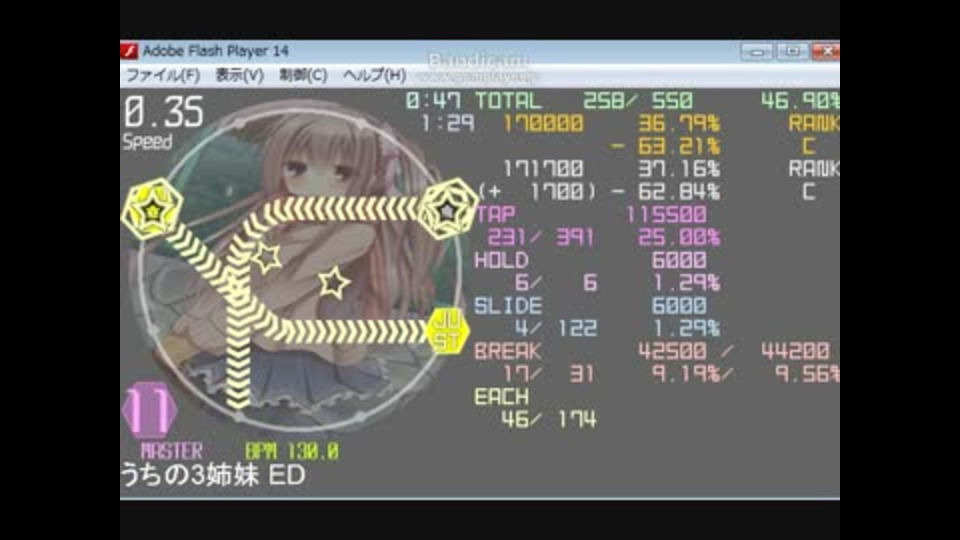This screenshot has width=960, height=540.
Task: Click the SLIDE label
Action: pos(508,306)
